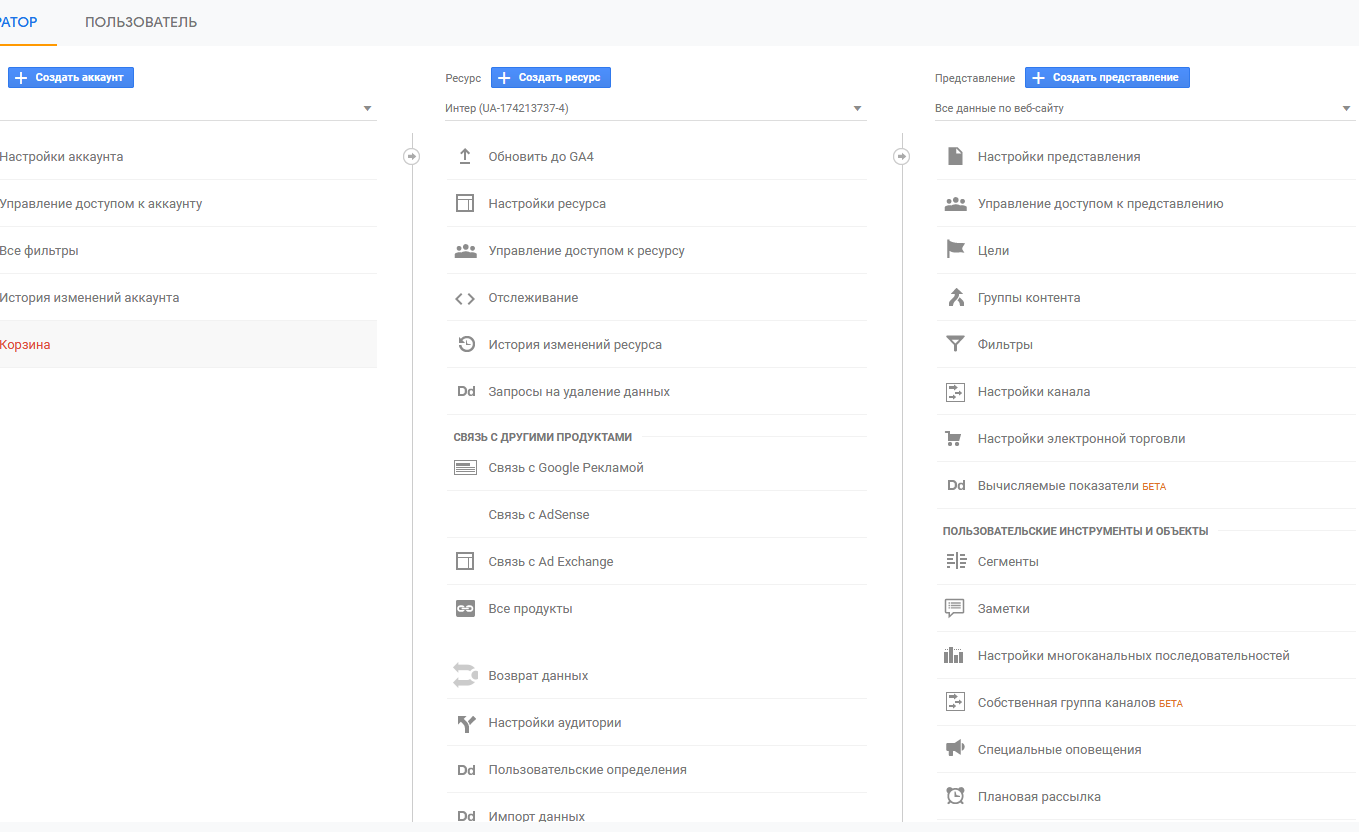Switch to the ПОЛЬЗОВАТЕЛЬ tab
Screen dimensions: 1359x832
(141, 22)
